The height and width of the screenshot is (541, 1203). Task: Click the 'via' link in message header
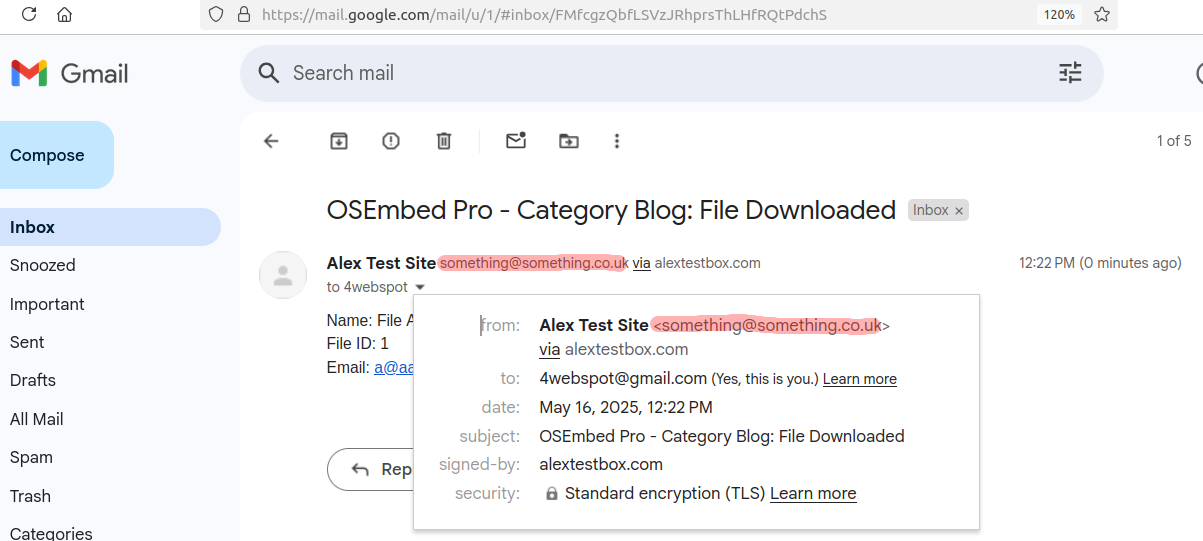click(x=642, y=263)
